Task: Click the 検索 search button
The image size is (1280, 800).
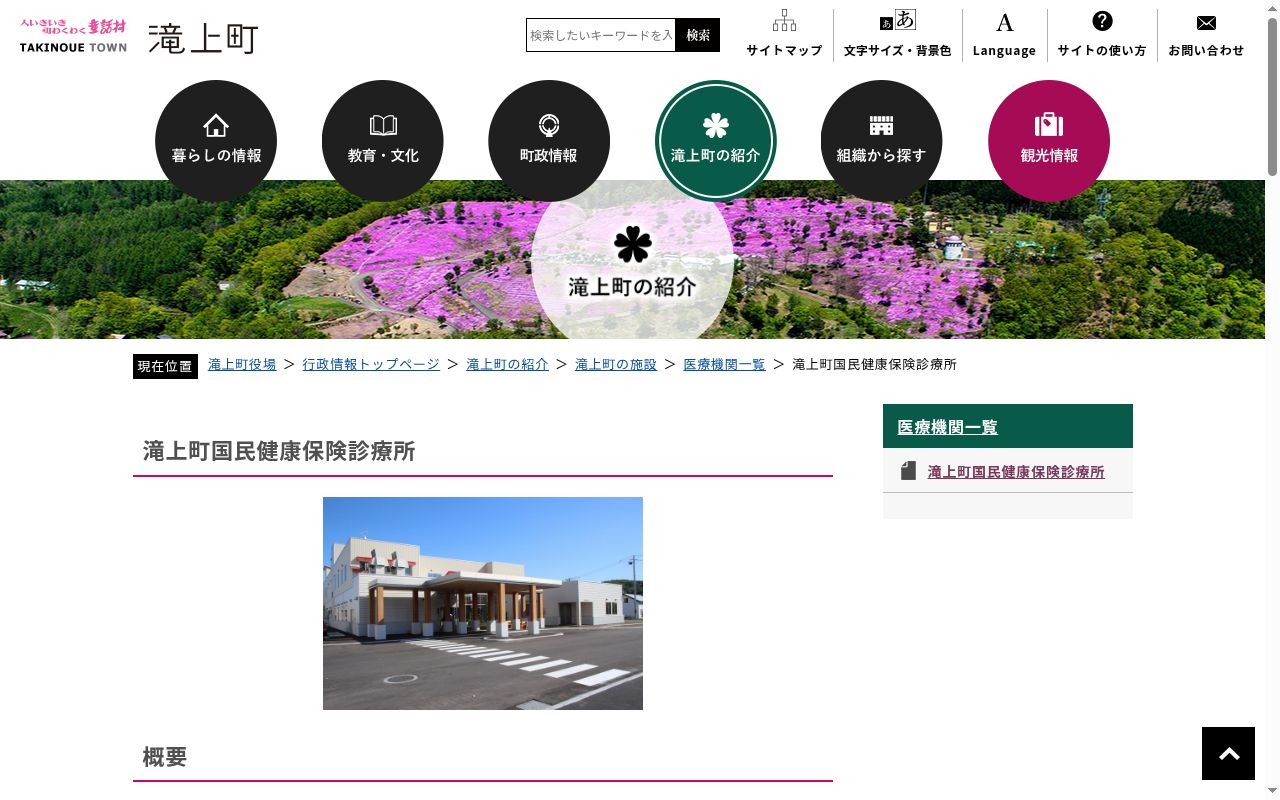Action: coord(698,35)
